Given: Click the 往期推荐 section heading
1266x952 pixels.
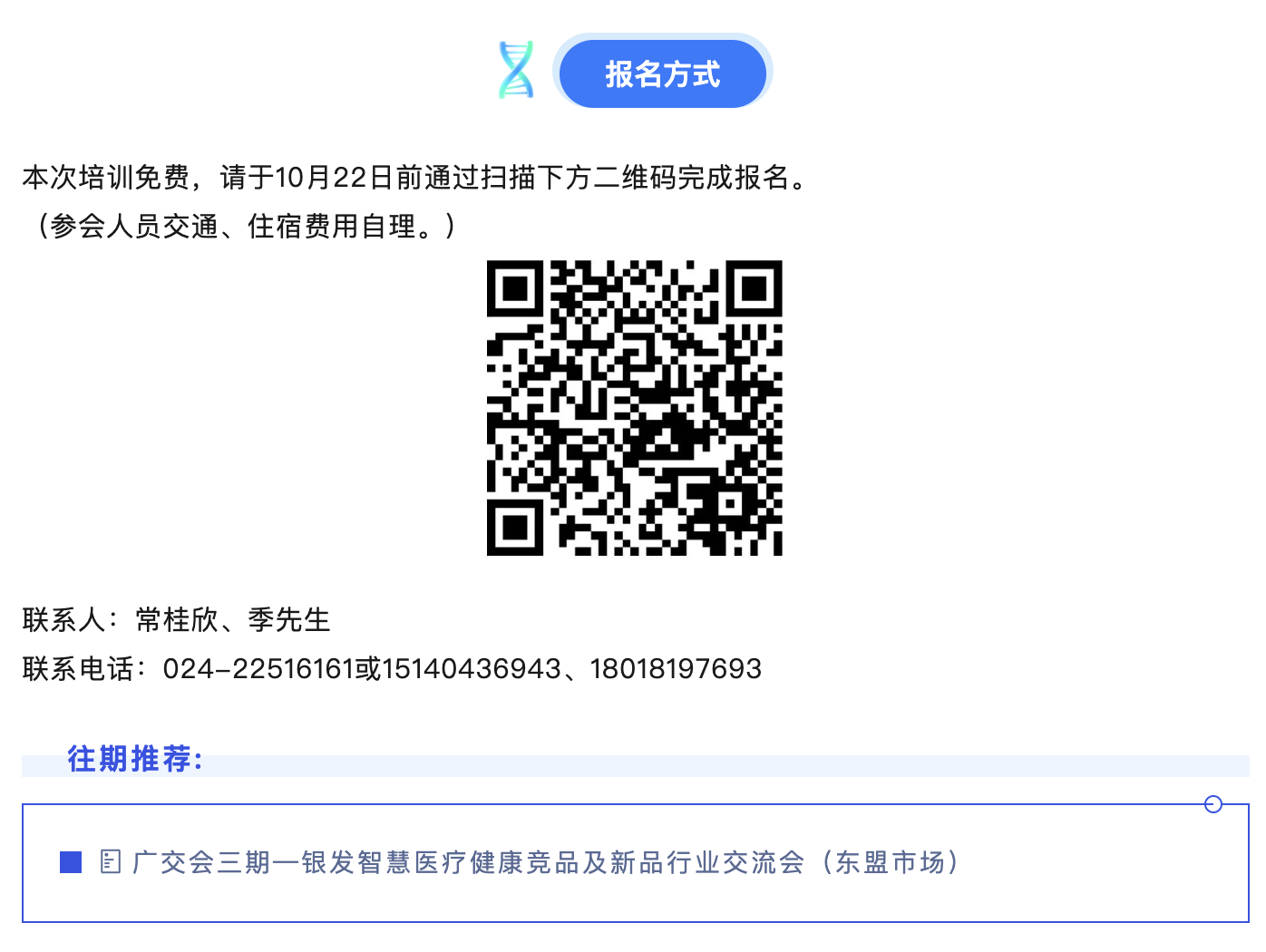Looking at the screenshot, I should point(135,759).
